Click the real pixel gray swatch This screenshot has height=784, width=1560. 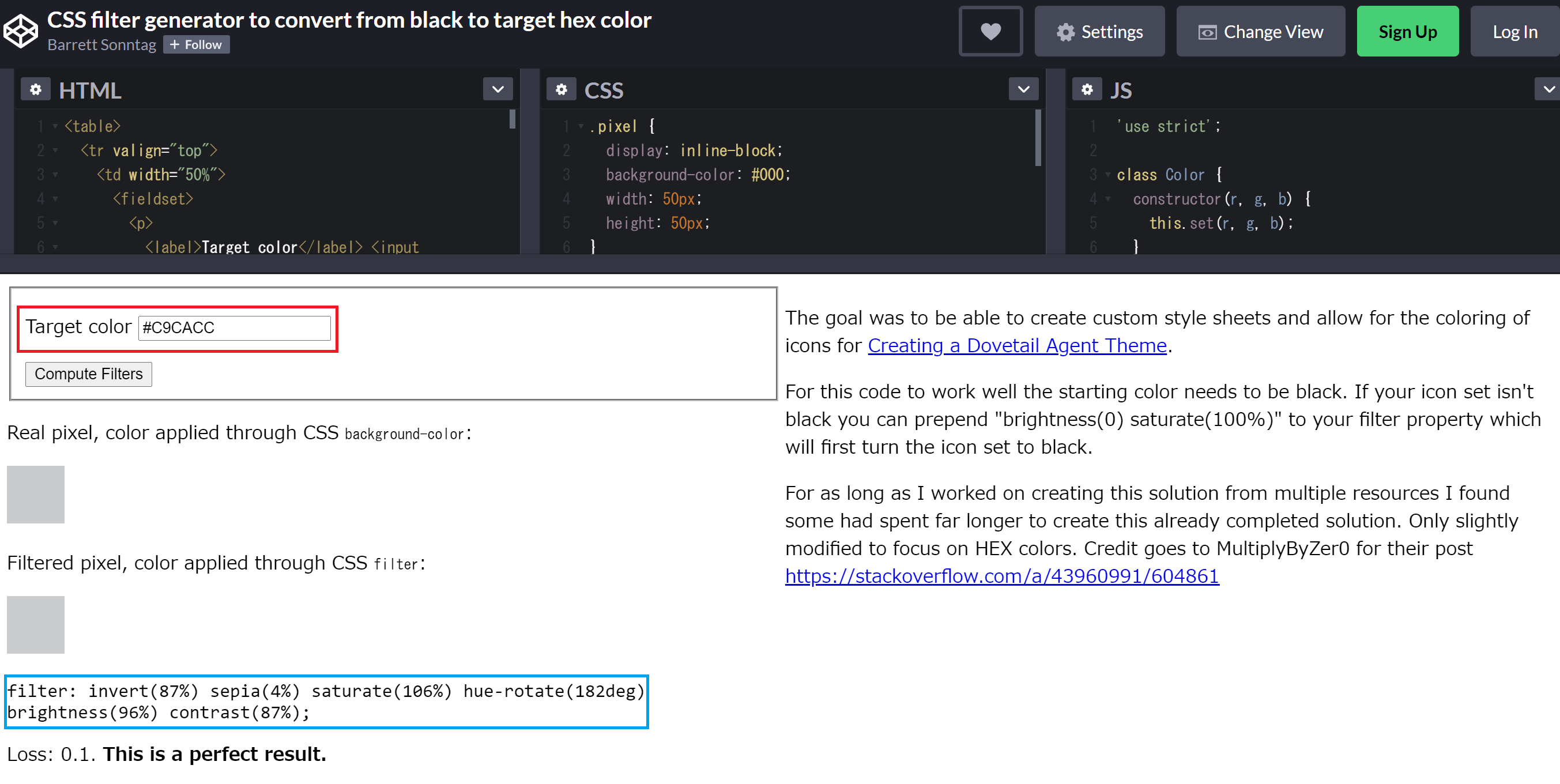[36, 494]
